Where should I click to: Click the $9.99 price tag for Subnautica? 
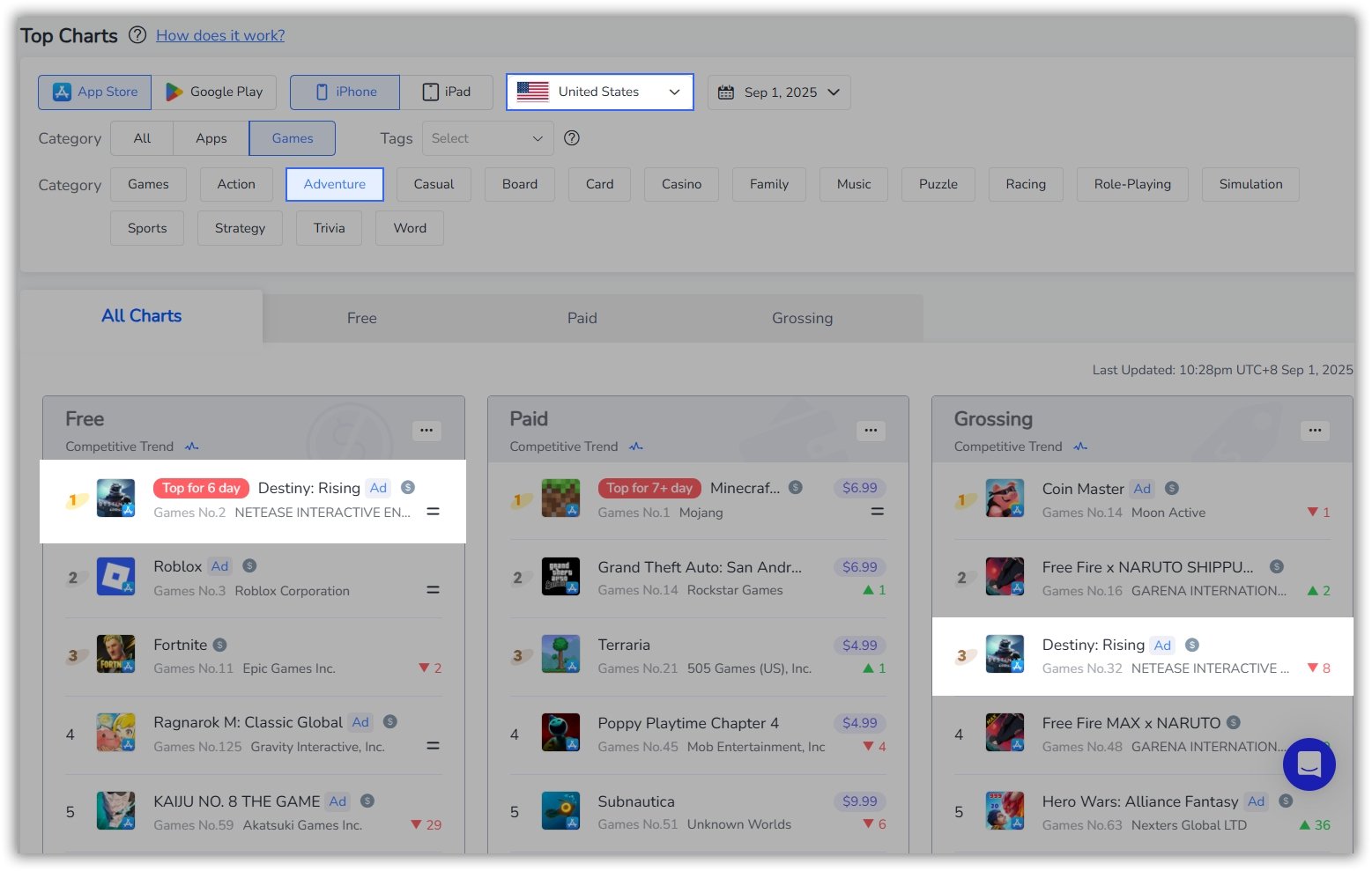(859, 801)
